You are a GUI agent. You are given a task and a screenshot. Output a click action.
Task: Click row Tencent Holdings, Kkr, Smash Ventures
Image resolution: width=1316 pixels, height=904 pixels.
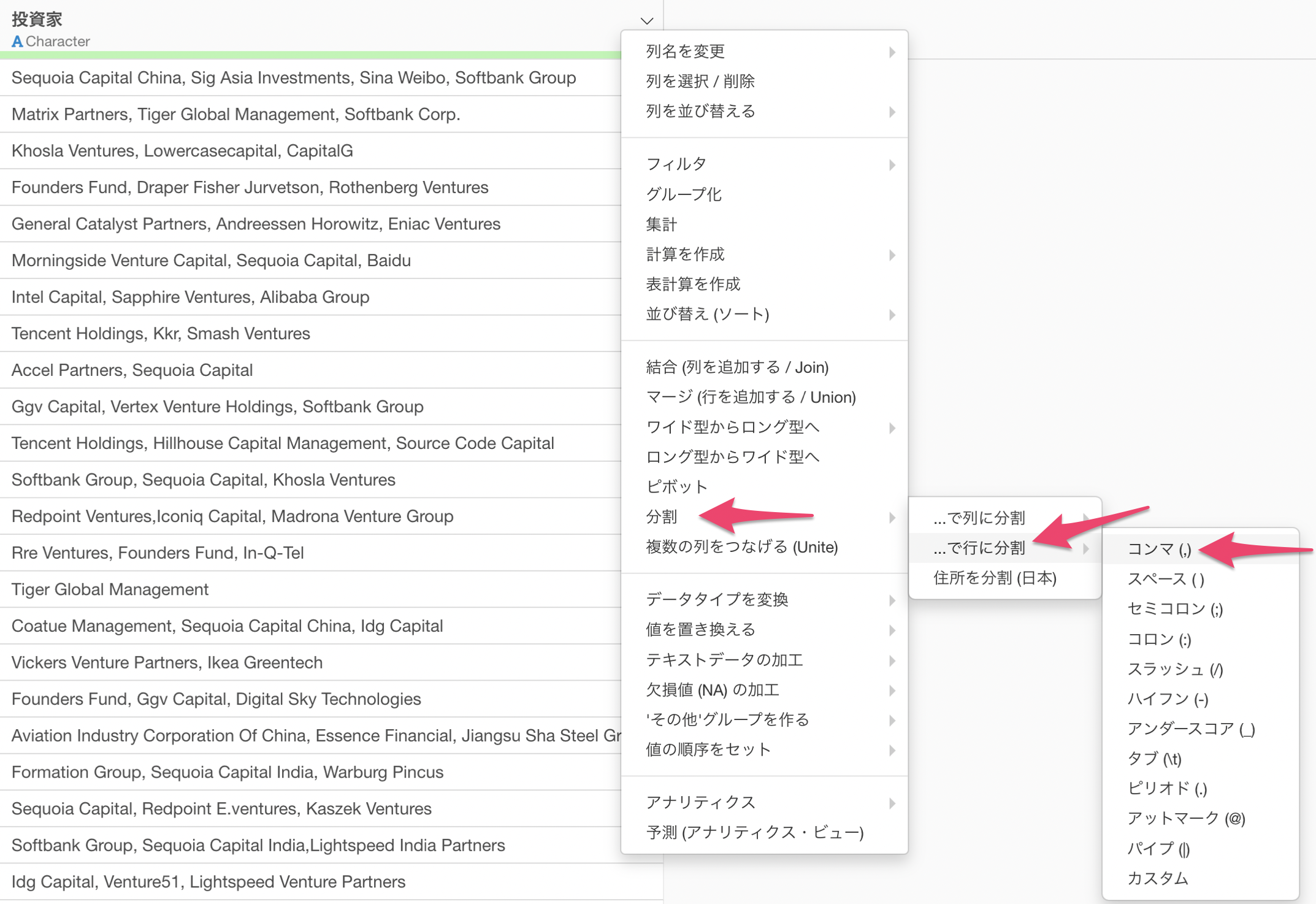point(310,333)
